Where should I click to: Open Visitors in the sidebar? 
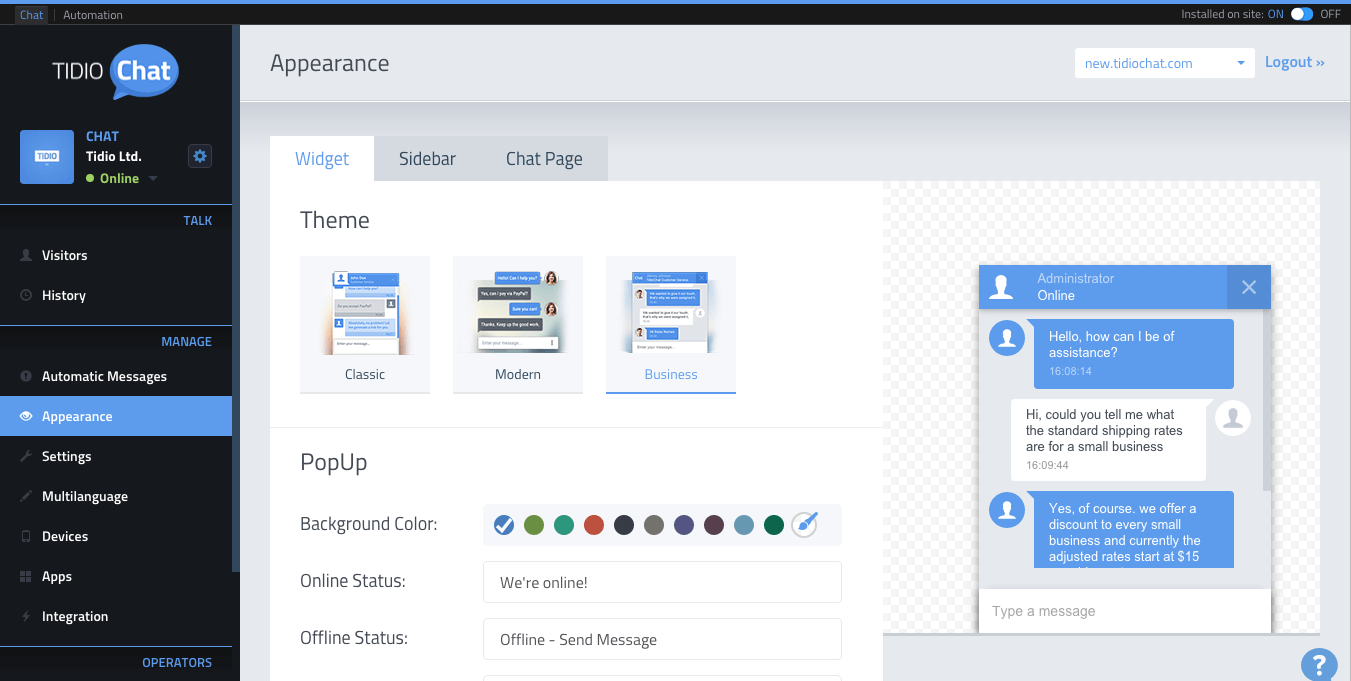[x=116, y=256]
